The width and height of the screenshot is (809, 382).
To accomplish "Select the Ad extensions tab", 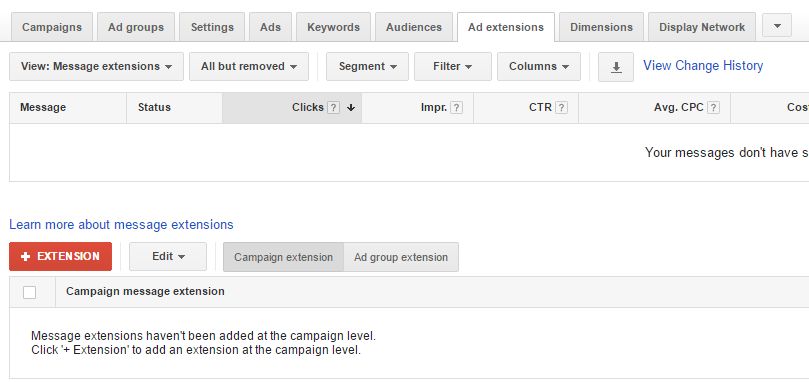I will click(x=506, y=27).
